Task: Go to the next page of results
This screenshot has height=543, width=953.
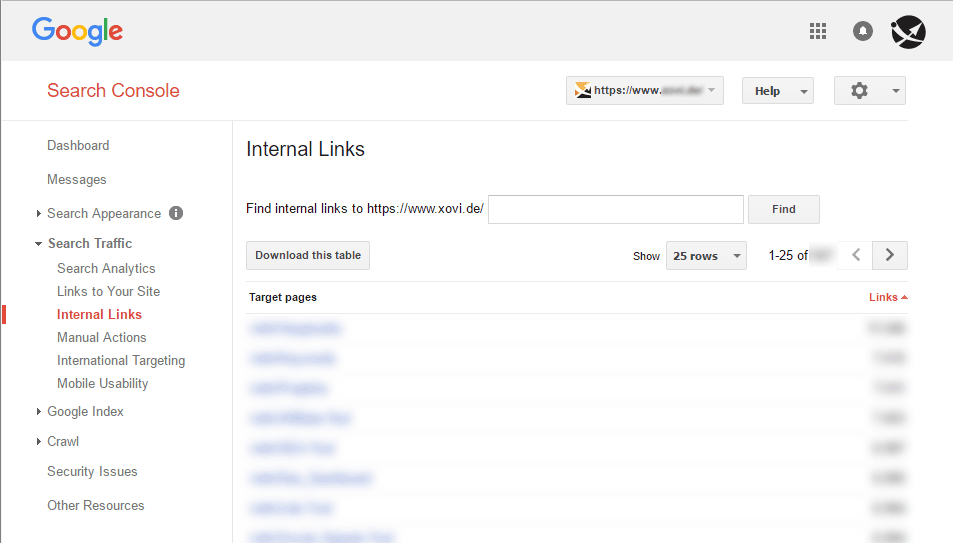Action: pyautogui.click(x=889, y=255)
